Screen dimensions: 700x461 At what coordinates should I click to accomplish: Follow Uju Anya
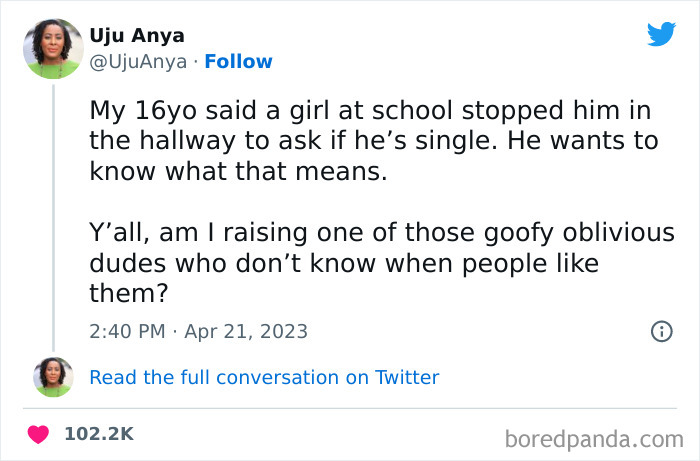[238, 61]
